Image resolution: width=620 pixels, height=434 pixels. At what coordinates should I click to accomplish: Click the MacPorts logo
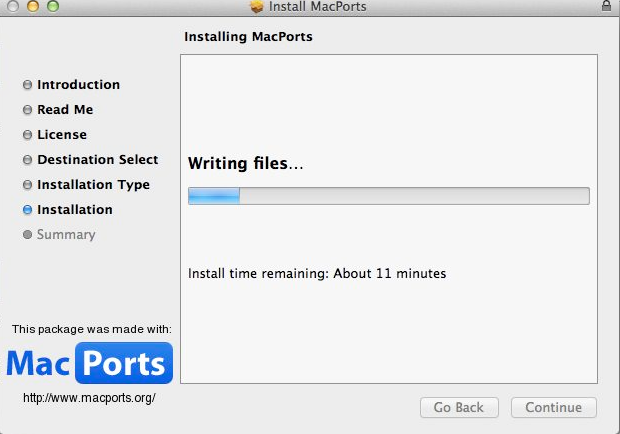90,363
